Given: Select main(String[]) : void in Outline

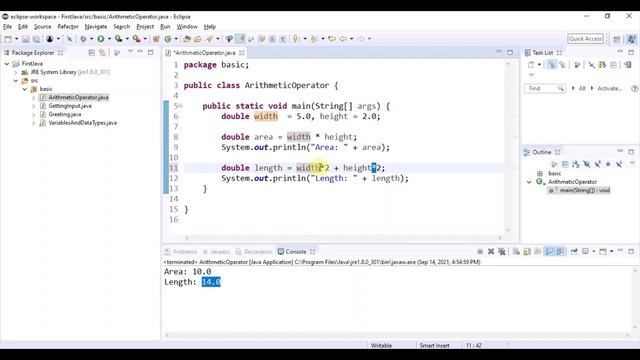Looking at the screenshot, I should point(579,190).
